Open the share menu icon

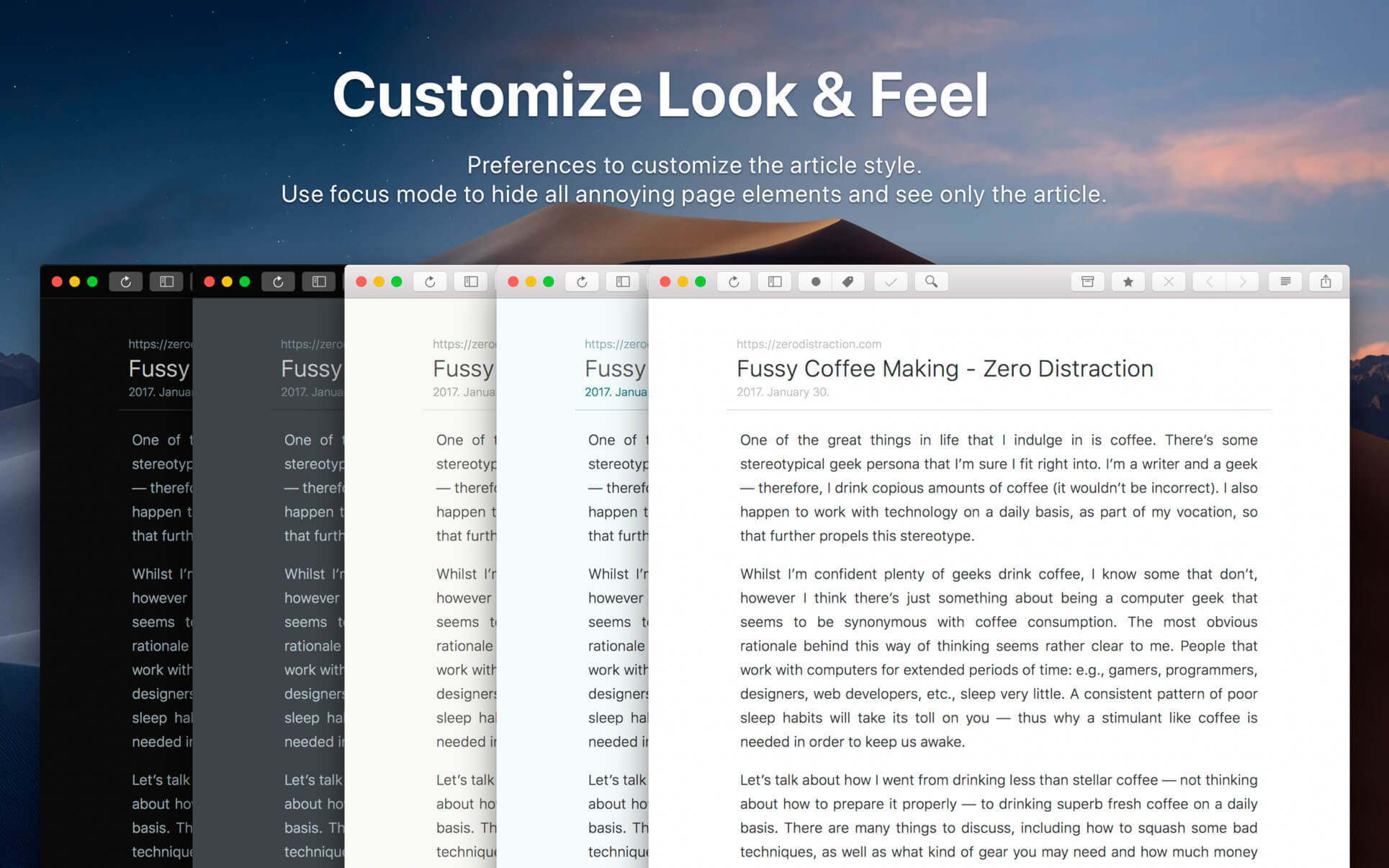(1326, 281)
